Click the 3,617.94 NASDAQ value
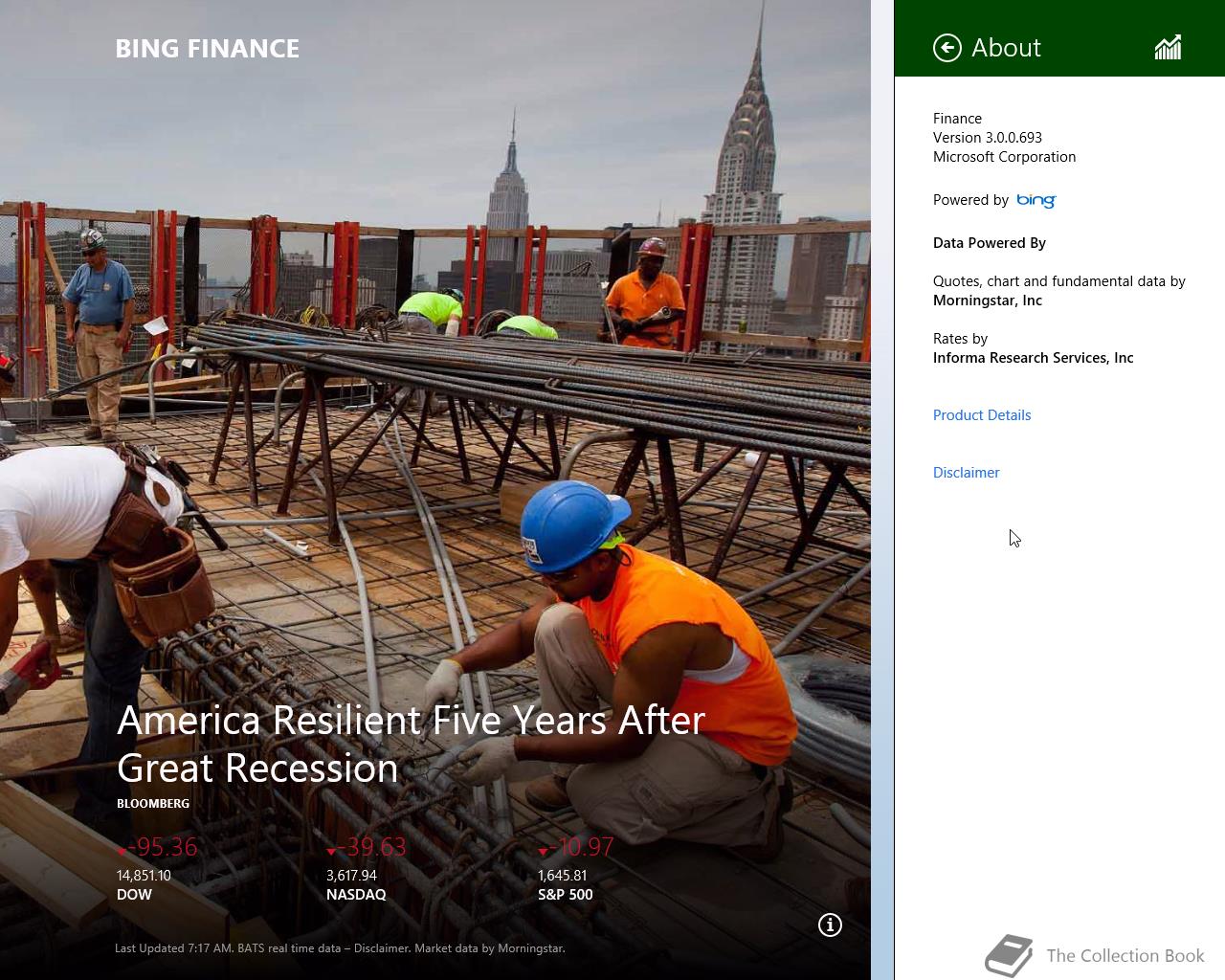This screenshot has width=1225, height=980. coord(351,876)
